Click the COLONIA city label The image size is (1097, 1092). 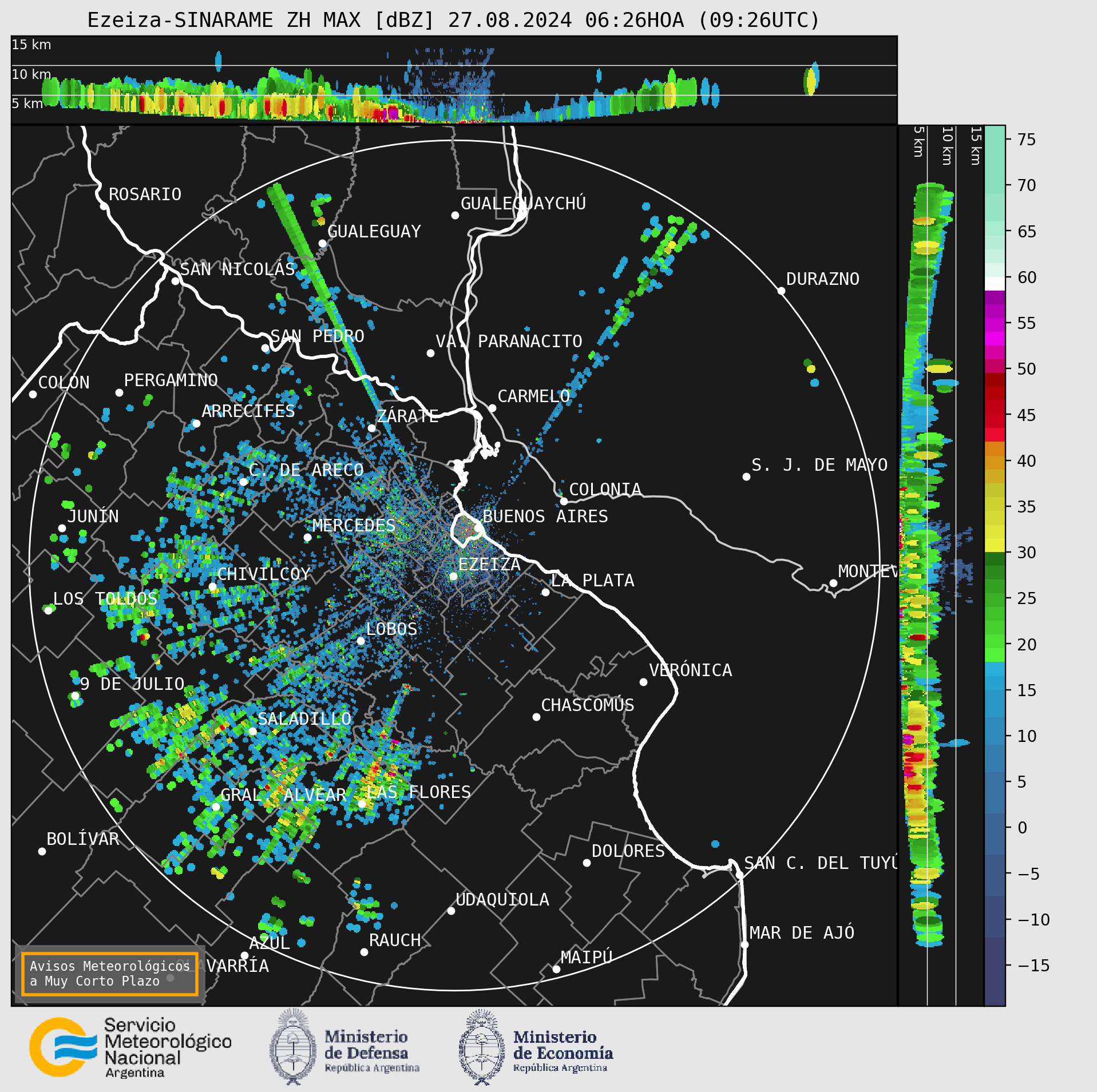[605, 490]
